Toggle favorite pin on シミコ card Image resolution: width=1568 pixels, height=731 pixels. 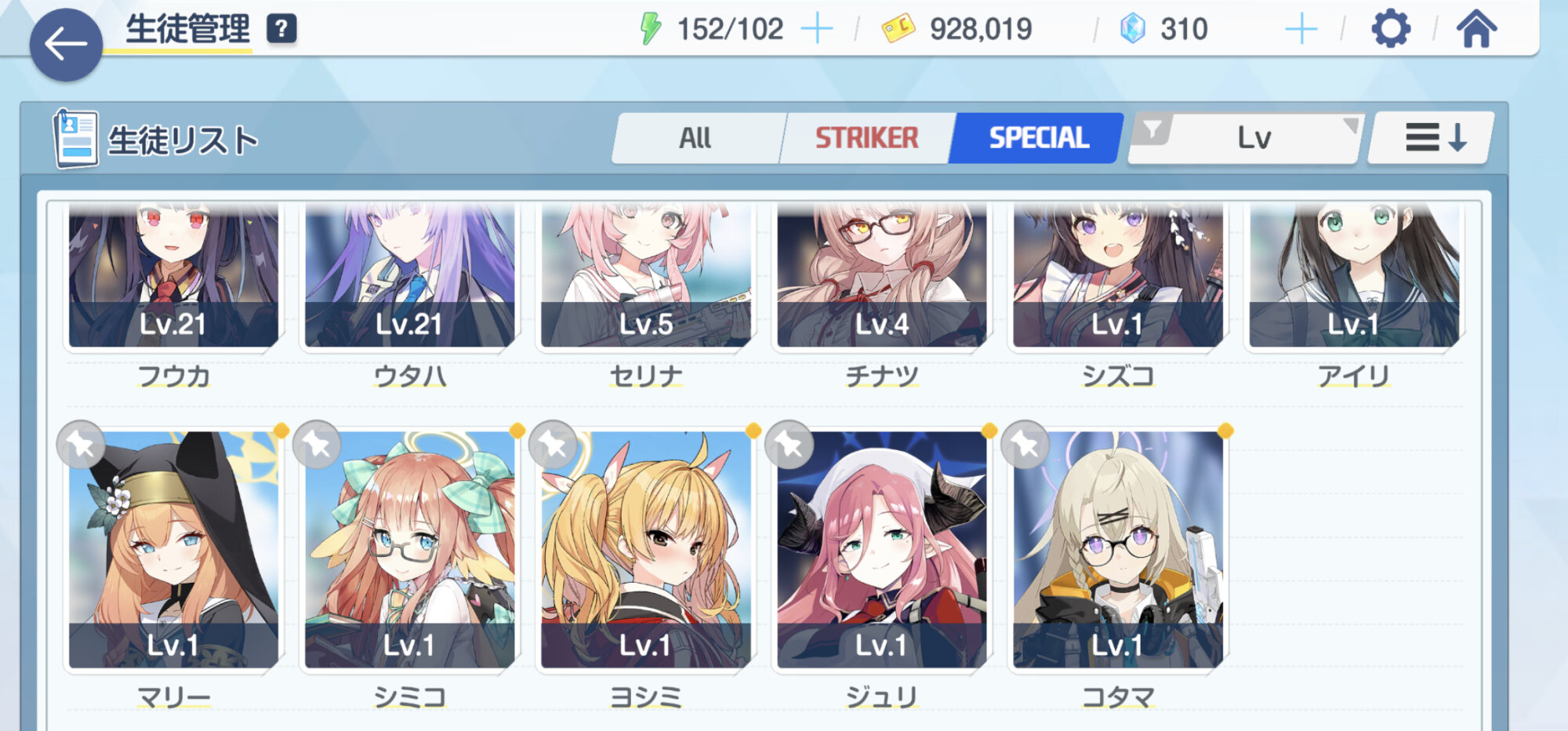click(317, 445)
